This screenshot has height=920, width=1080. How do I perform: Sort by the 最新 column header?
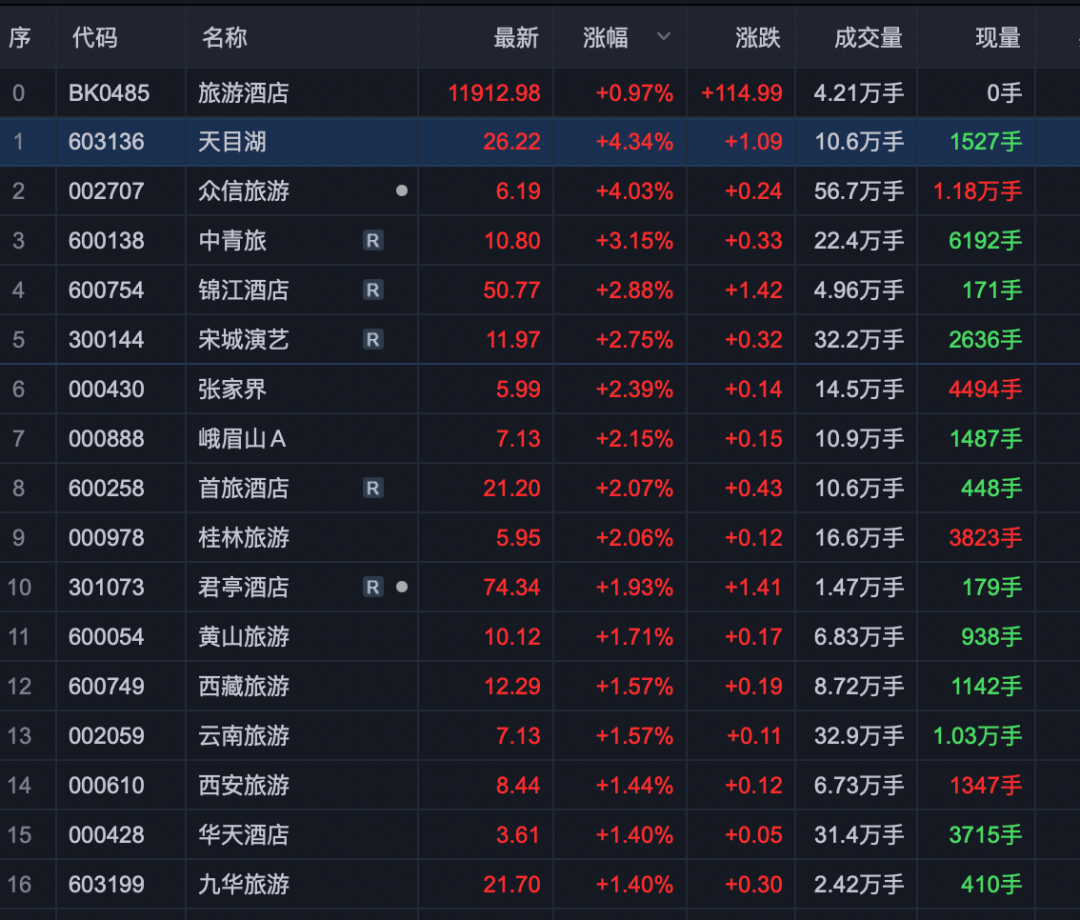point(516,38)
